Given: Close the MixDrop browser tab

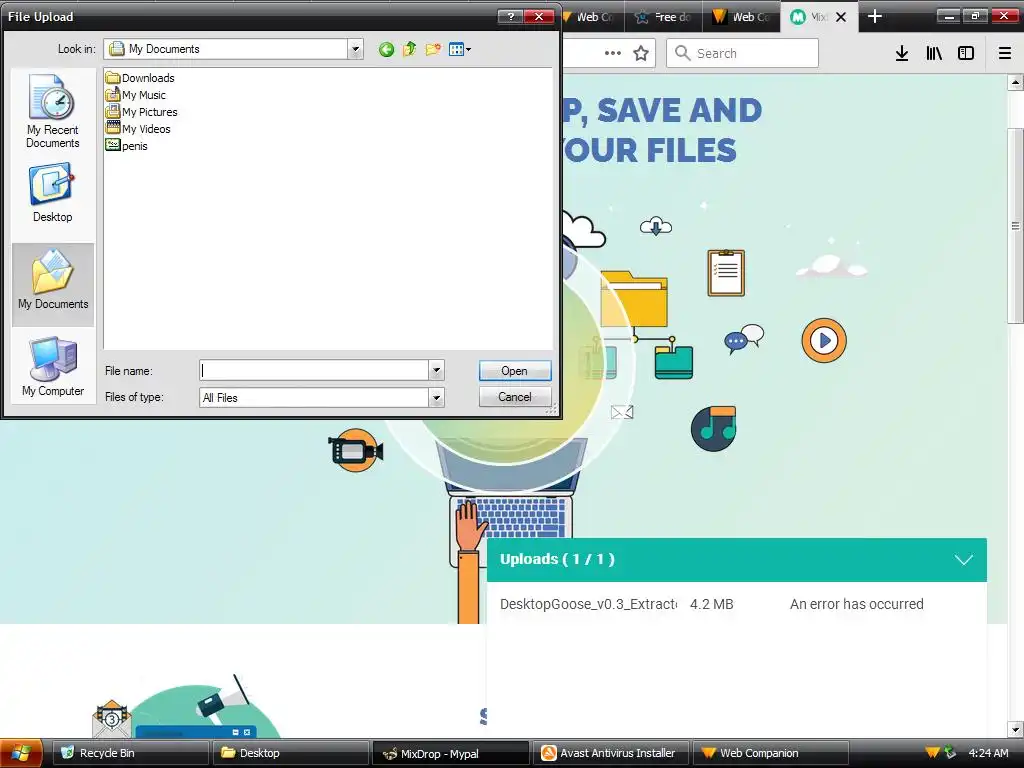Looking at the screenshot, I should point(841,17).
